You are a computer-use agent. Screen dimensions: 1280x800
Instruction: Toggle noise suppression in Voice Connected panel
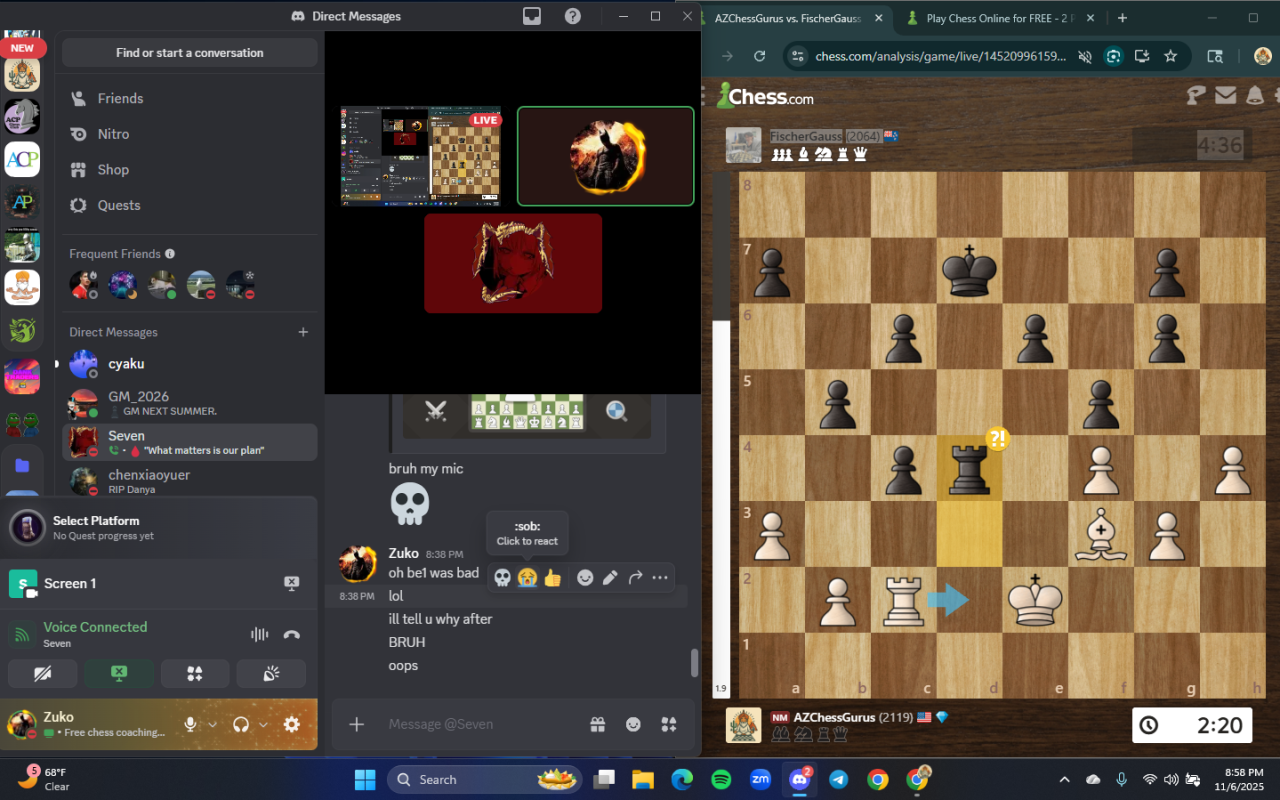(259, 634)
